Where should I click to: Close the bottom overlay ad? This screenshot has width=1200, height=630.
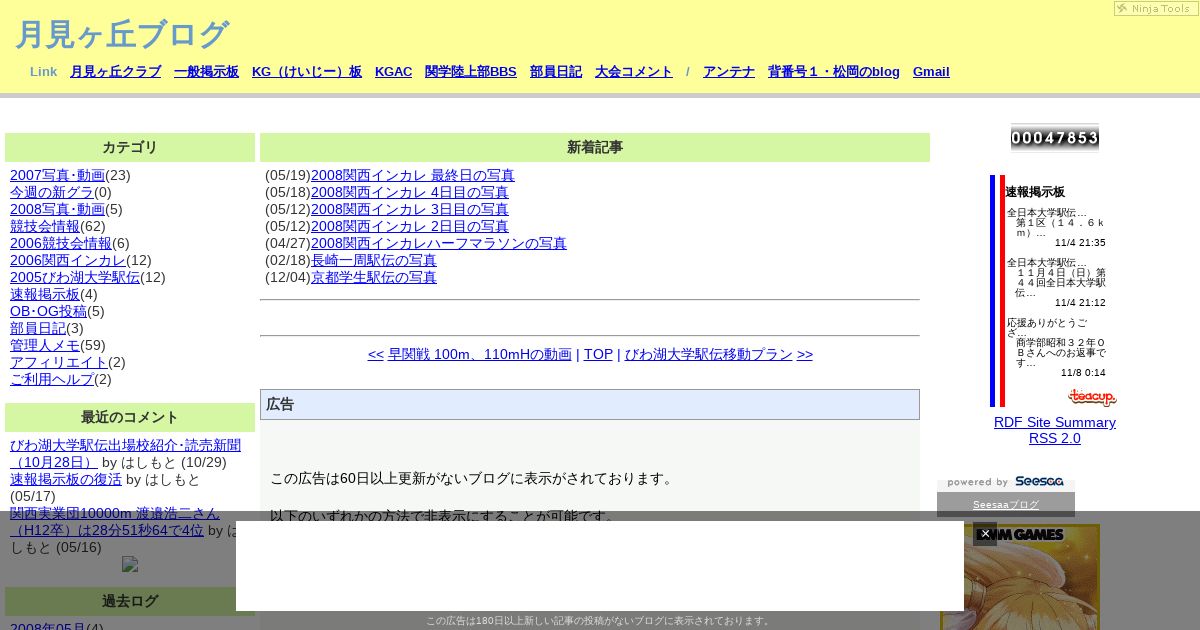pyautogui.click(x=985, y=534)
